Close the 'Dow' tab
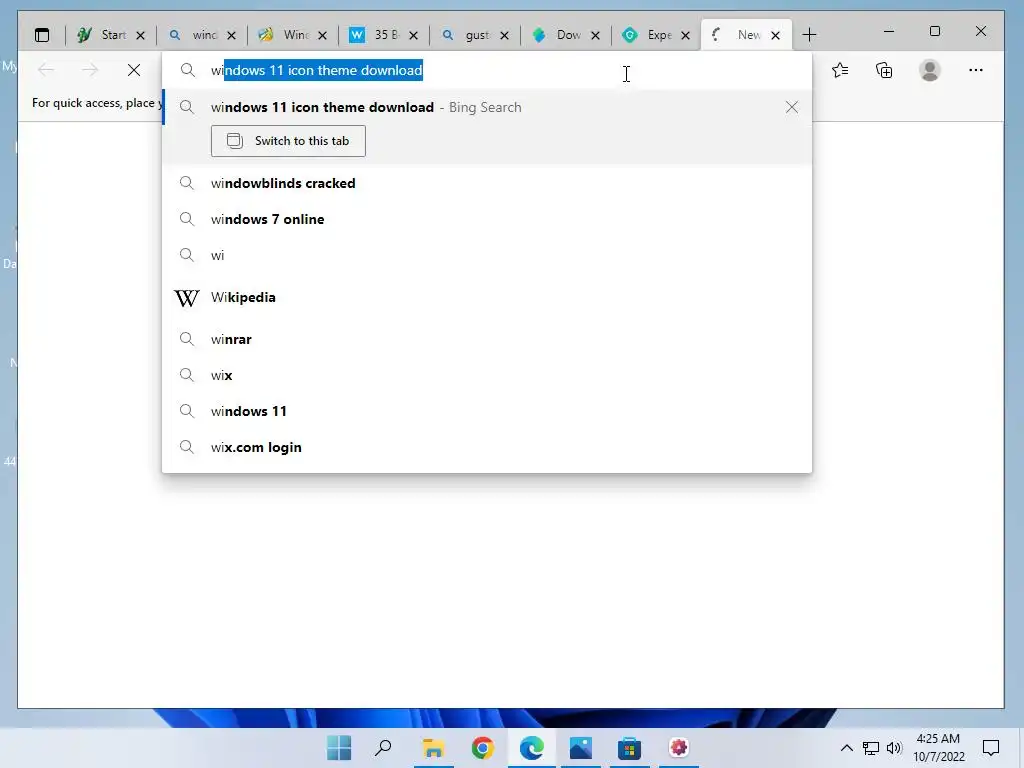Viewport: 1024px width, 768px height. pyautogui.click(x=595, y=35)
